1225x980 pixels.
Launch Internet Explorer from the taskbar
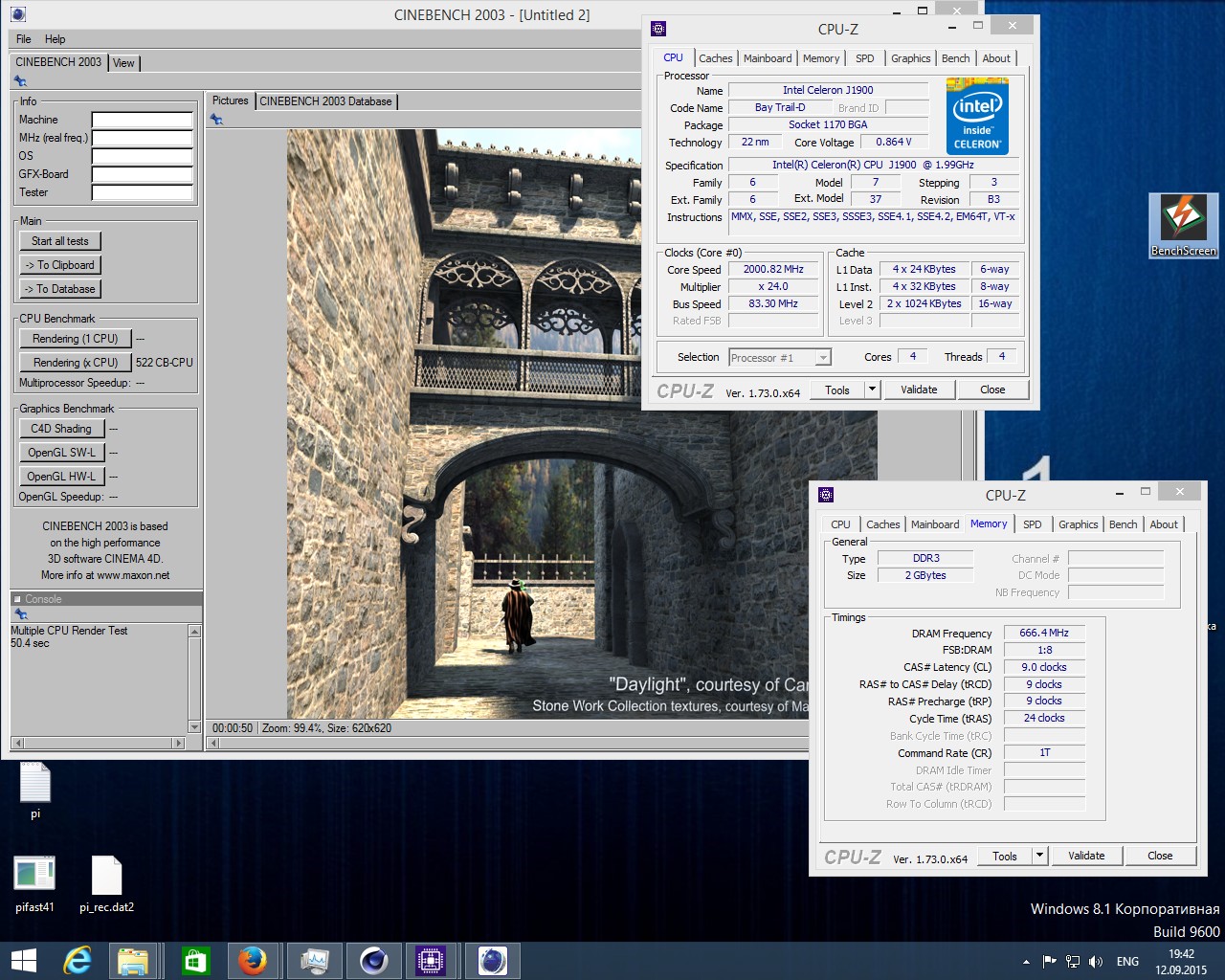coord(77,961)
